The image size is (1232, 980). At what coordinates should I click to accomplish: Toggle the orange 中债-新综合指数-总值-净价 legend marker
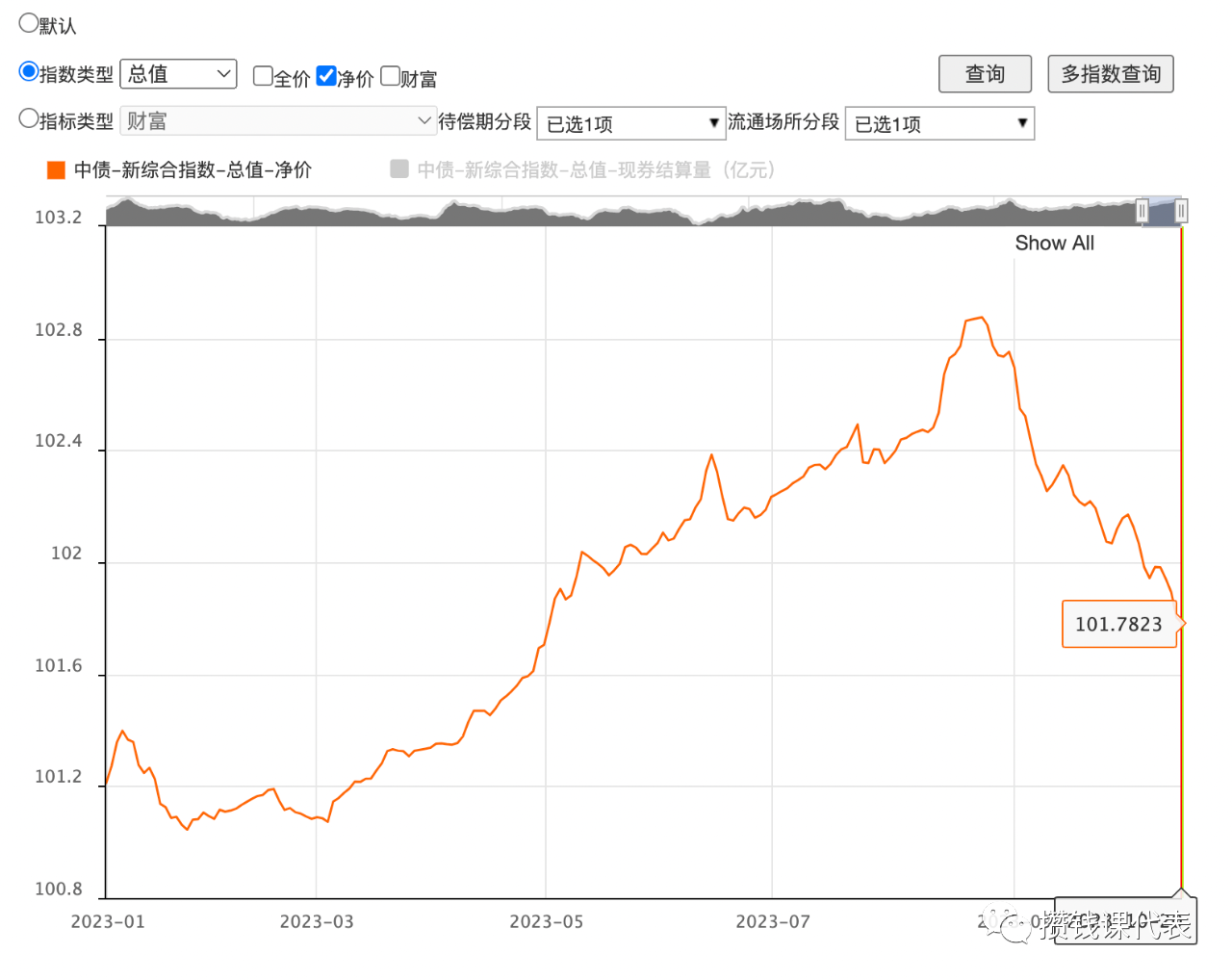coord(57,170)
